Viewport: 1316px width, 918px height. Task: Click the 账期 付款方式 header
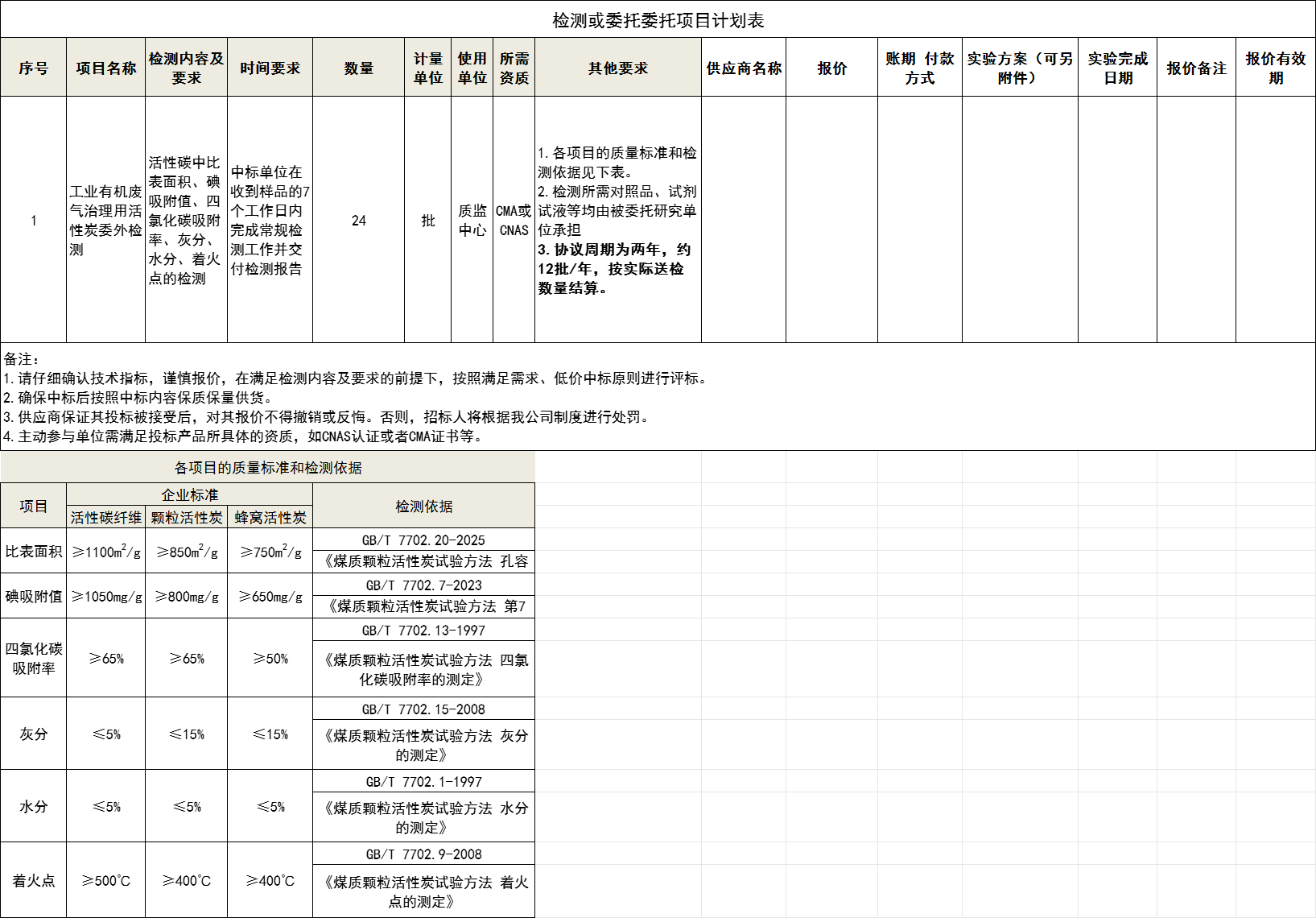tap(920, 68)
